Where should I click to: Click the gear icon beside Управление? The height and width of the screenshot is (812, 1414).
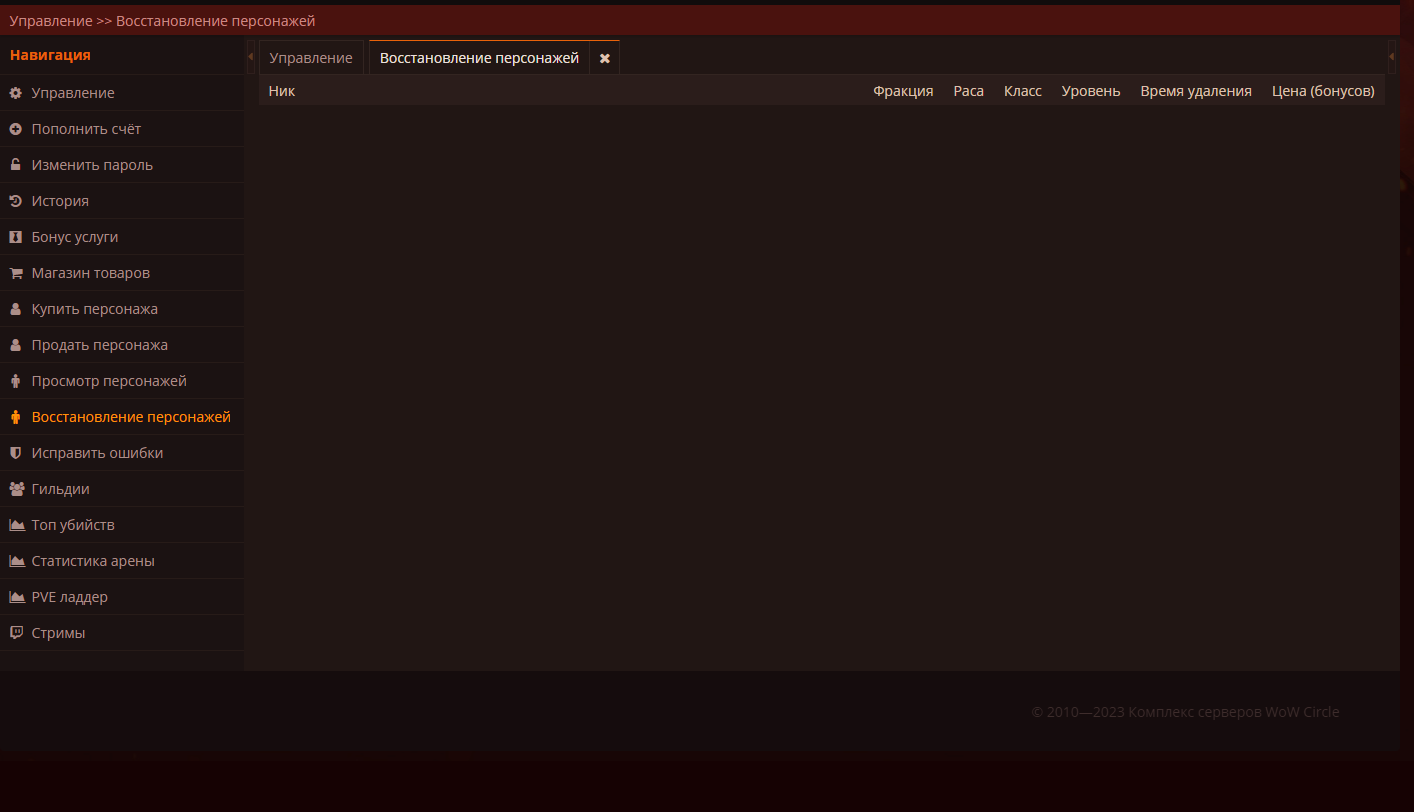pyautogui.click(x=16, y=93)
